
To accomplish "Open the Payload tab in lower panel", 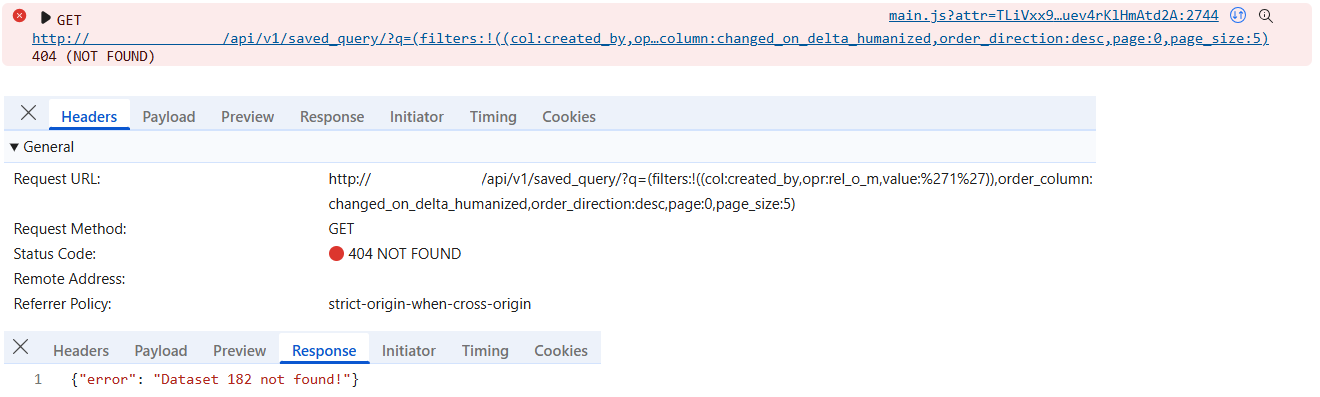I will click(x=161, y=350).
